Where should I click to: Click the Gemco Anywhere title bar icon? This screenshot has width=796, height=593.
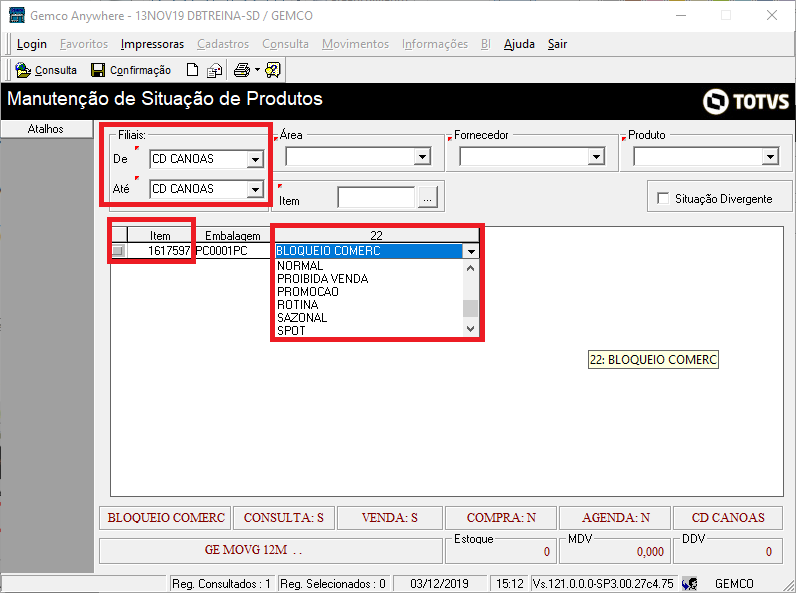17,15
